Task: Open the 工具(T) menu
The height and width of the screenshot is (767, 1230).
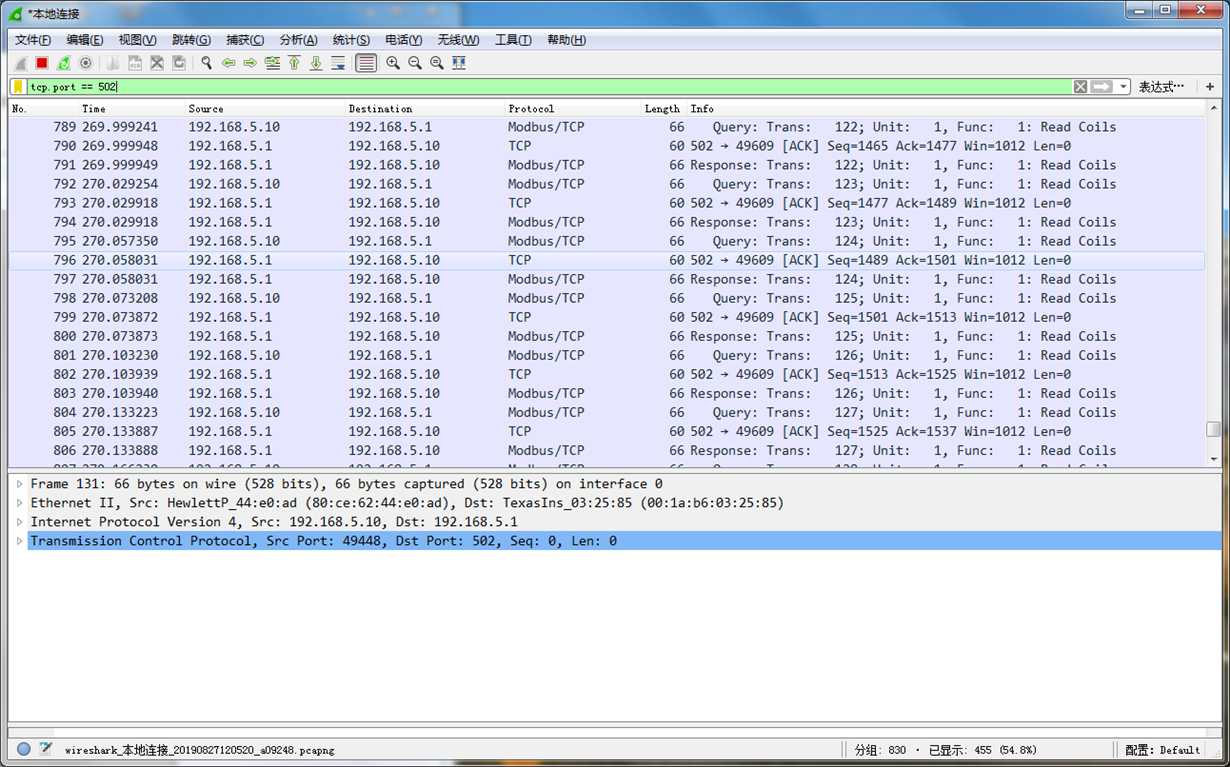Action: (x=513, y=40)
